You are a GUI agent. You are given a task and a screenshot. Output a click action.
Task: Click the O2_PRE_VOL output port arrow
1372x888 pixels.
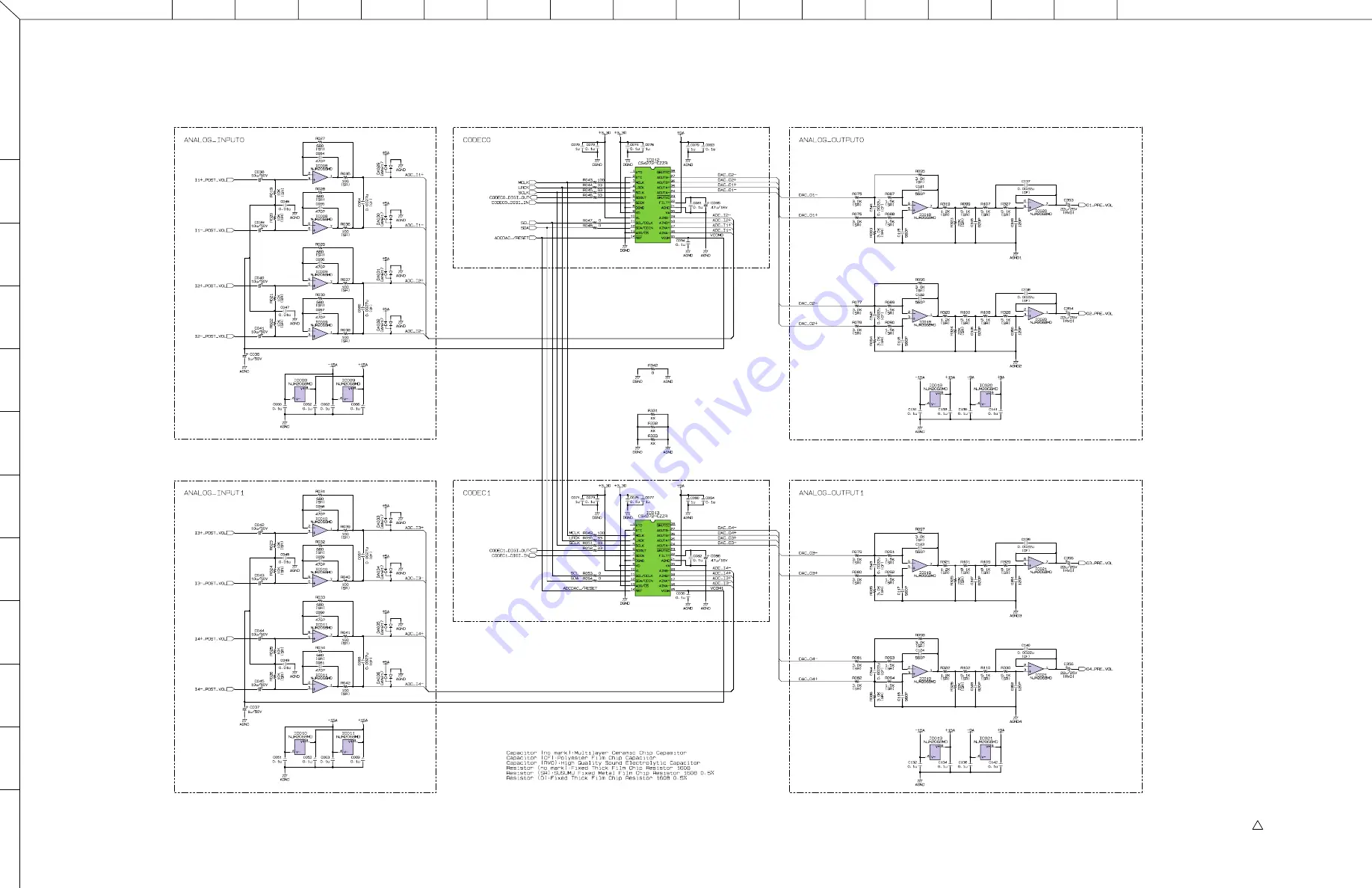1081,314
